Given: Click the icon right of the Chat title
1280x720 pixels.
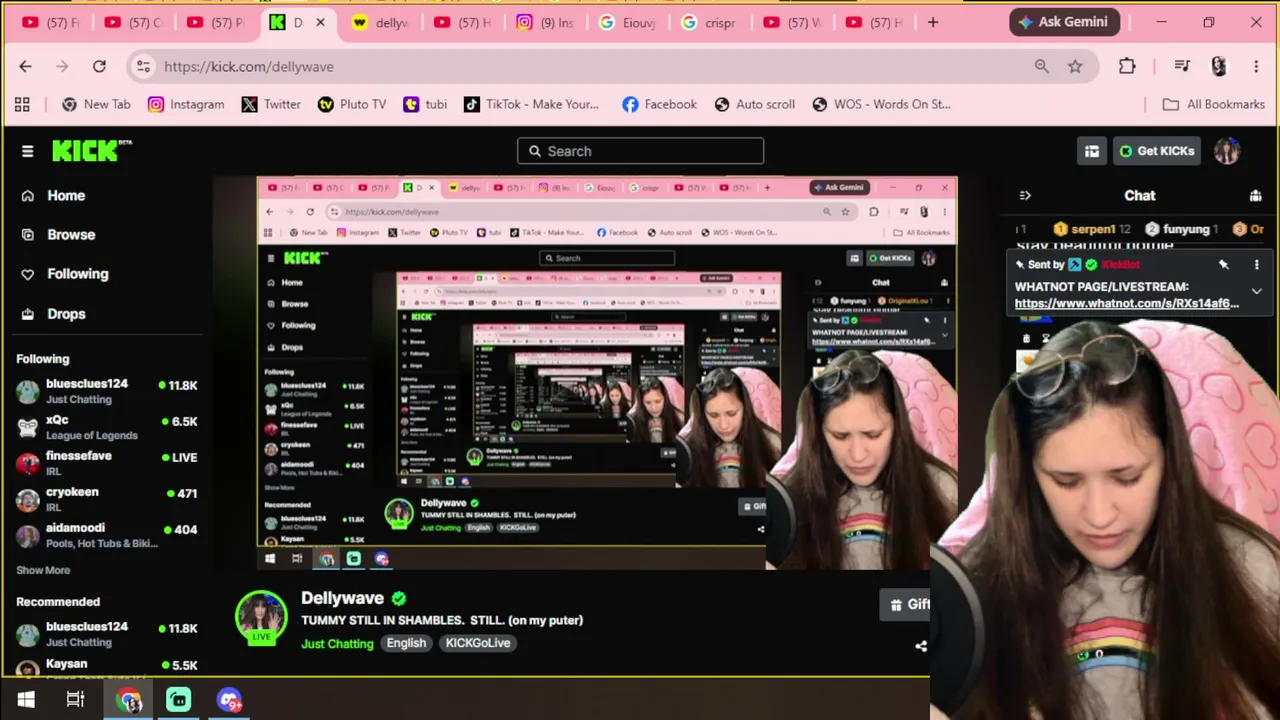Looking at the screenshot, I should 1255,196.
